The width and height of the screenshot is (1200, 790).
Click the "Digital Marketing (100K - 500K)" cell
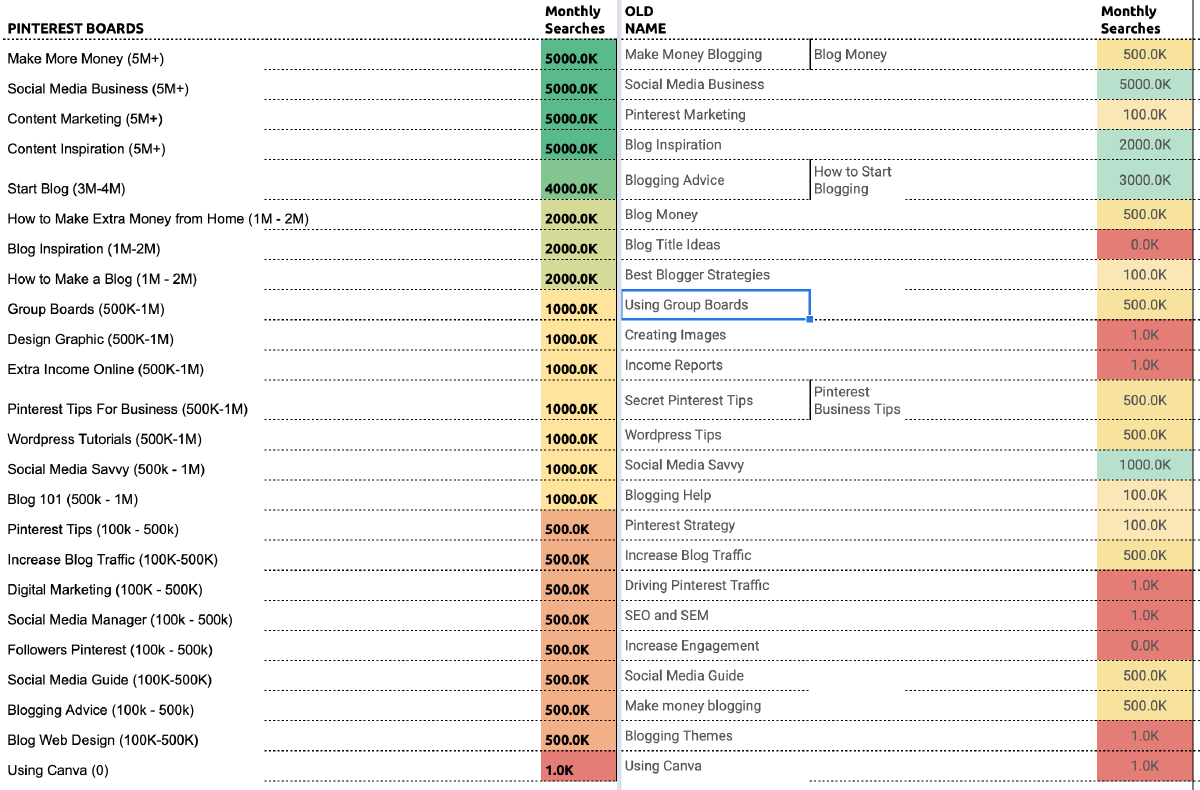[105, 590]
